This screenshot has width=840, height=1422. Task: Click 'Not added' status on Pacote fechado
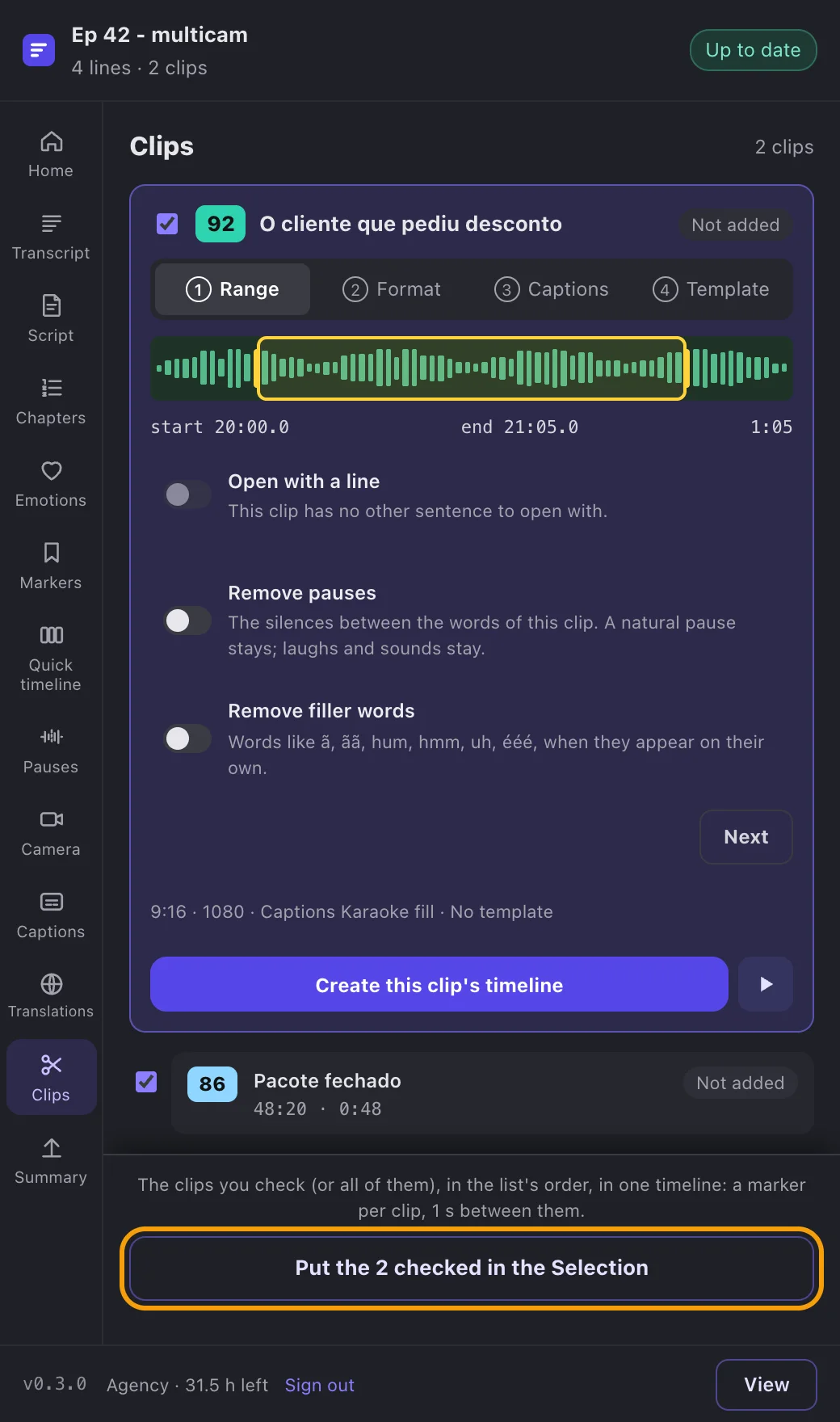[x=740, y=1083]
